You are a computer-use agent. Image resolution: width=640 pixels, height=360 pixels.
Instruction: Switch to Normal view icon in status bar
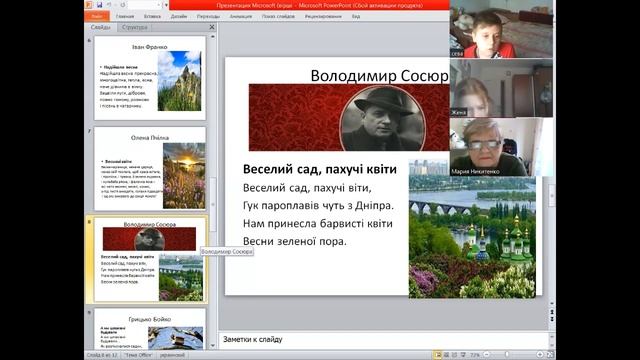(438, 355)
